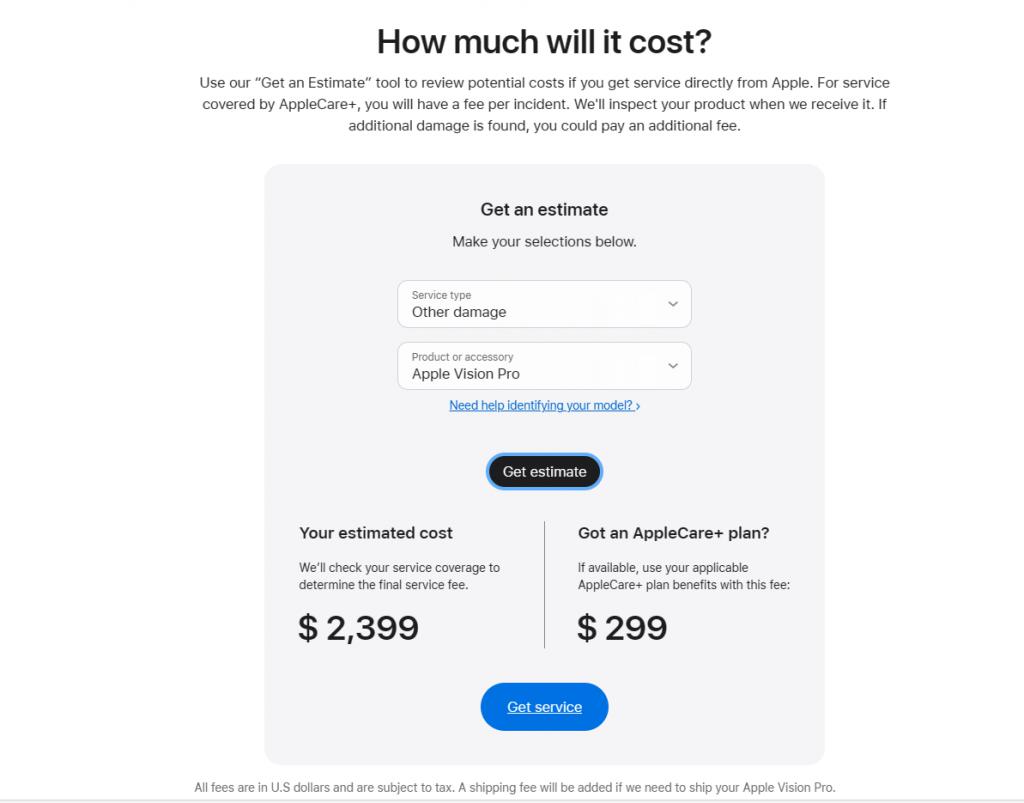Open "Need help identifying your model?" link
Screen dimensions: 1024x803
point(544,406)
